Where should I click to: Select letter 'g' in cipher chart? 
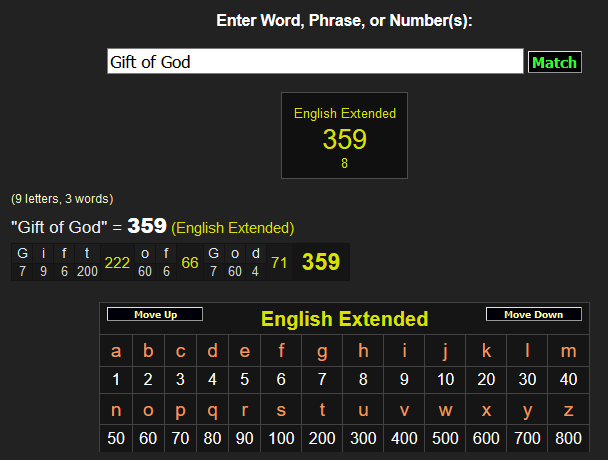[x=322, y=351]
